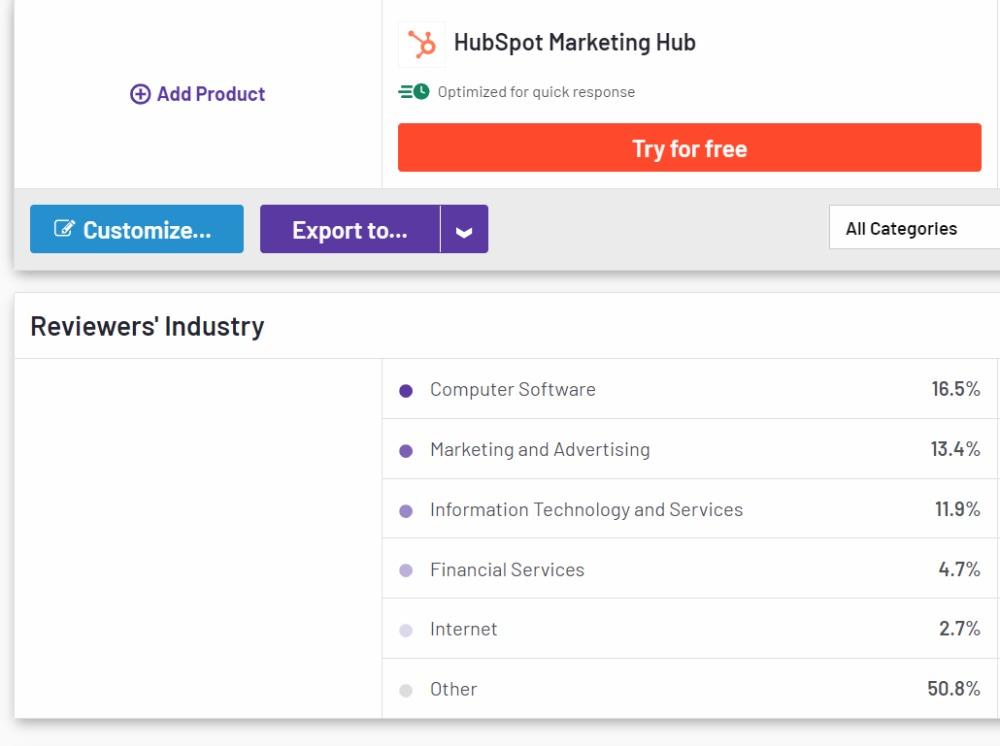This screenshot has height=746, width=1000.
Task: Open the HubSpot Marketing Hub product title
Action: click(575, 43)
